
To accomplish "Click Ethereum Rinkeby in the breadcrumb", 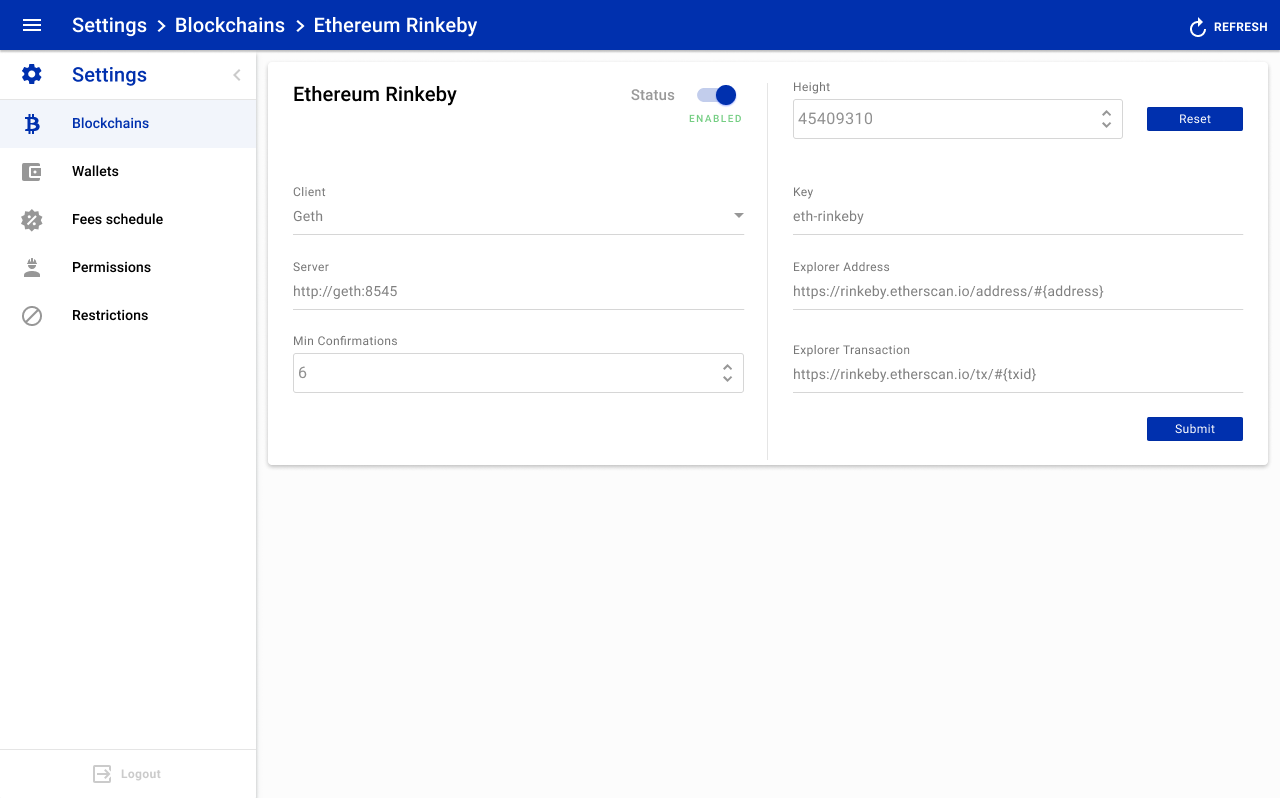I will [395, 25].
